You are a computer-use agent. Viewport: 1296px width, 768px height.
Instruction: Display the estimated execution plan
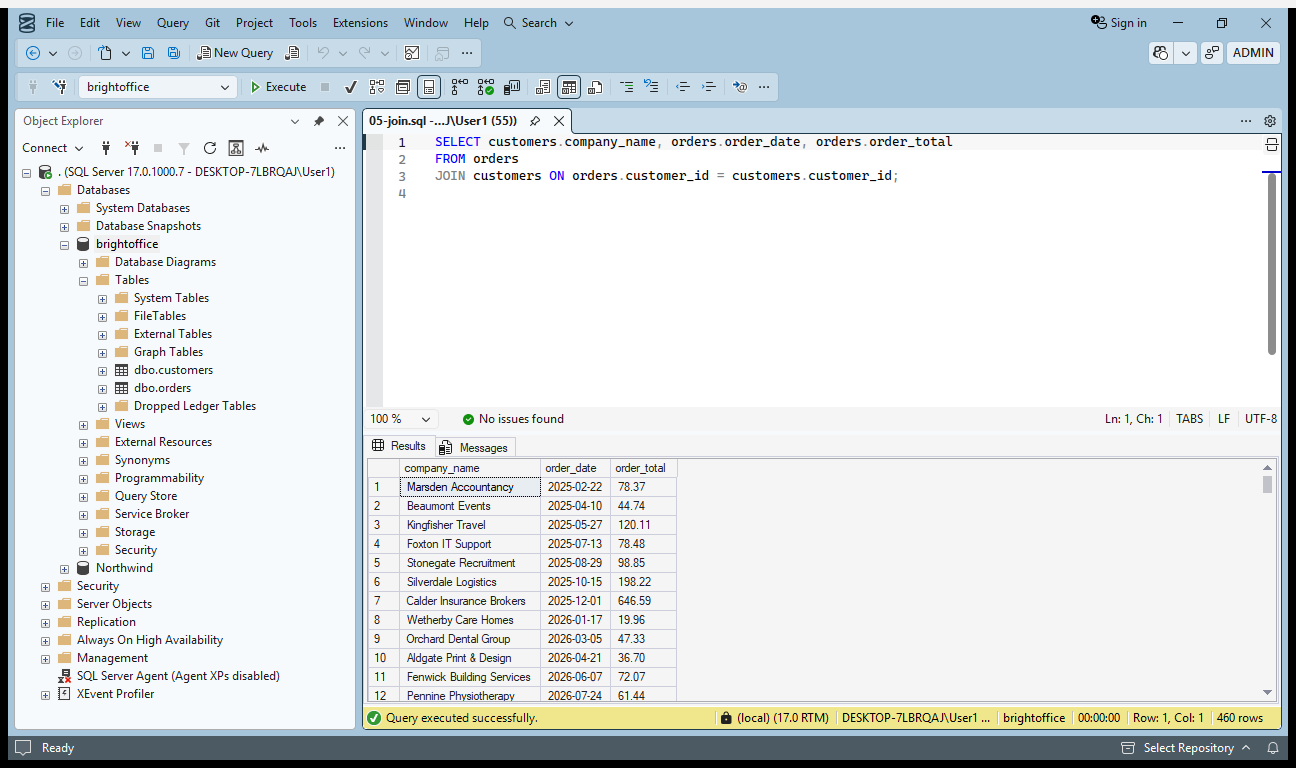(x=377, y=87)
